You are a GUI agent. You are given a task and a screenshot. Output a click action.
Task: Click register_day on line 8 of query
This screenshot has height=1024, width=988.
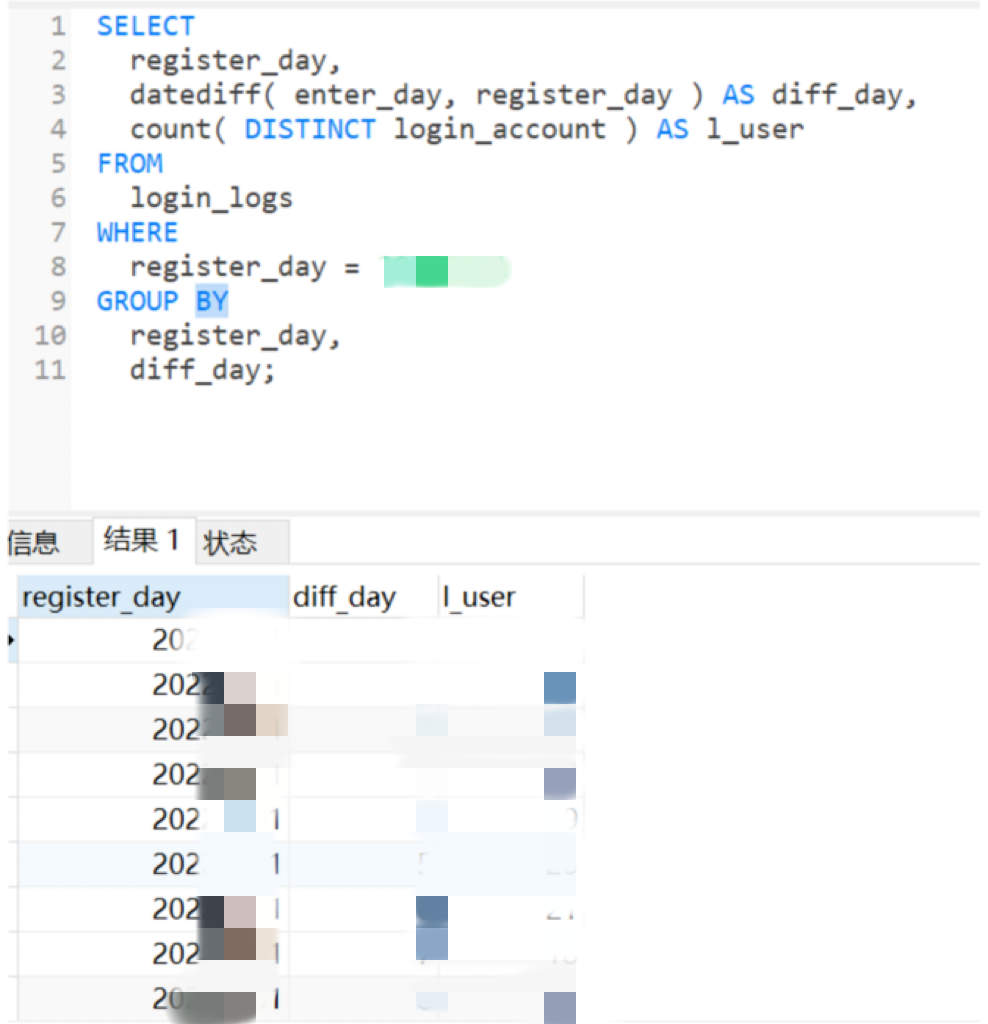point(228,268)
